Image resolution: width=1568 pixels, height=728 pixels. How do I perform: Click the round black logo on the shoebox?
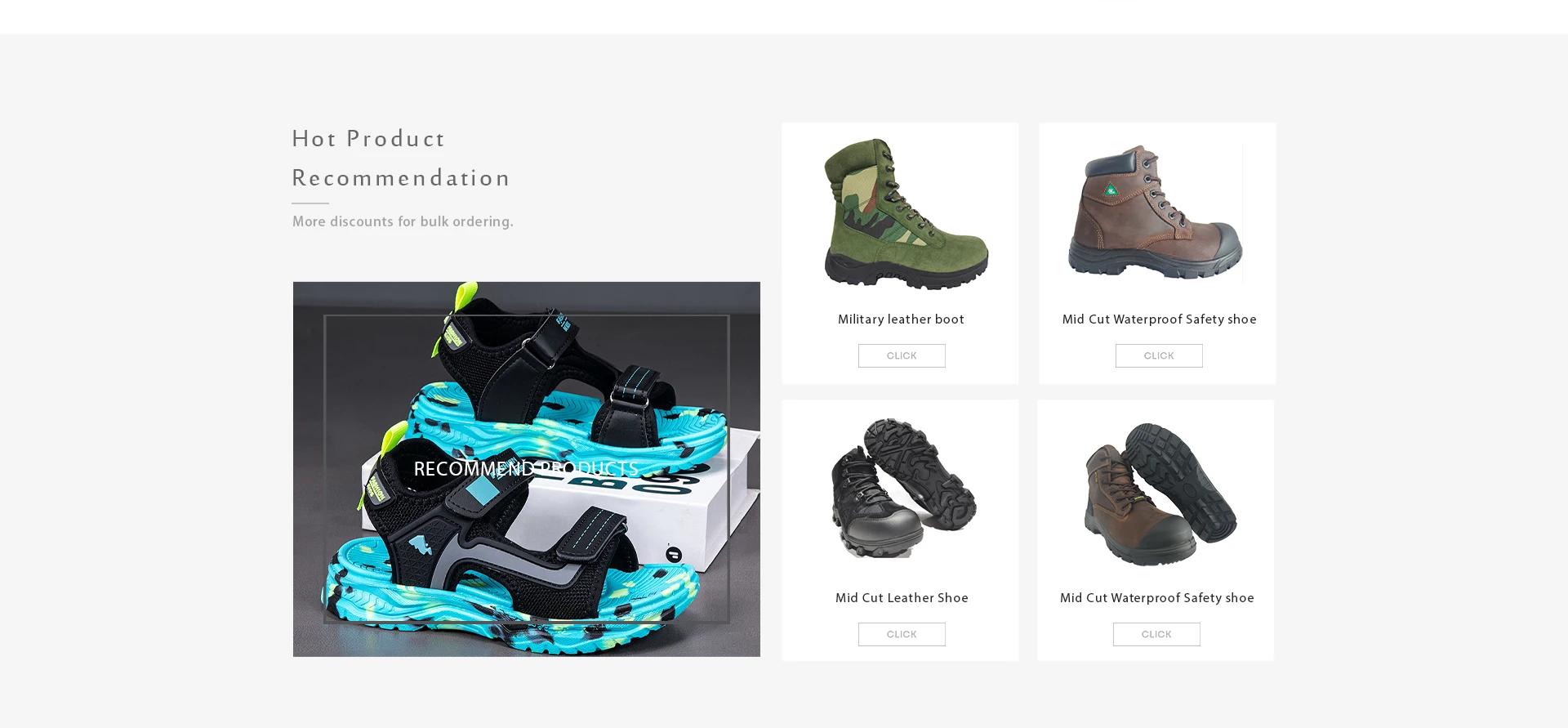click(x=674, y=555)
